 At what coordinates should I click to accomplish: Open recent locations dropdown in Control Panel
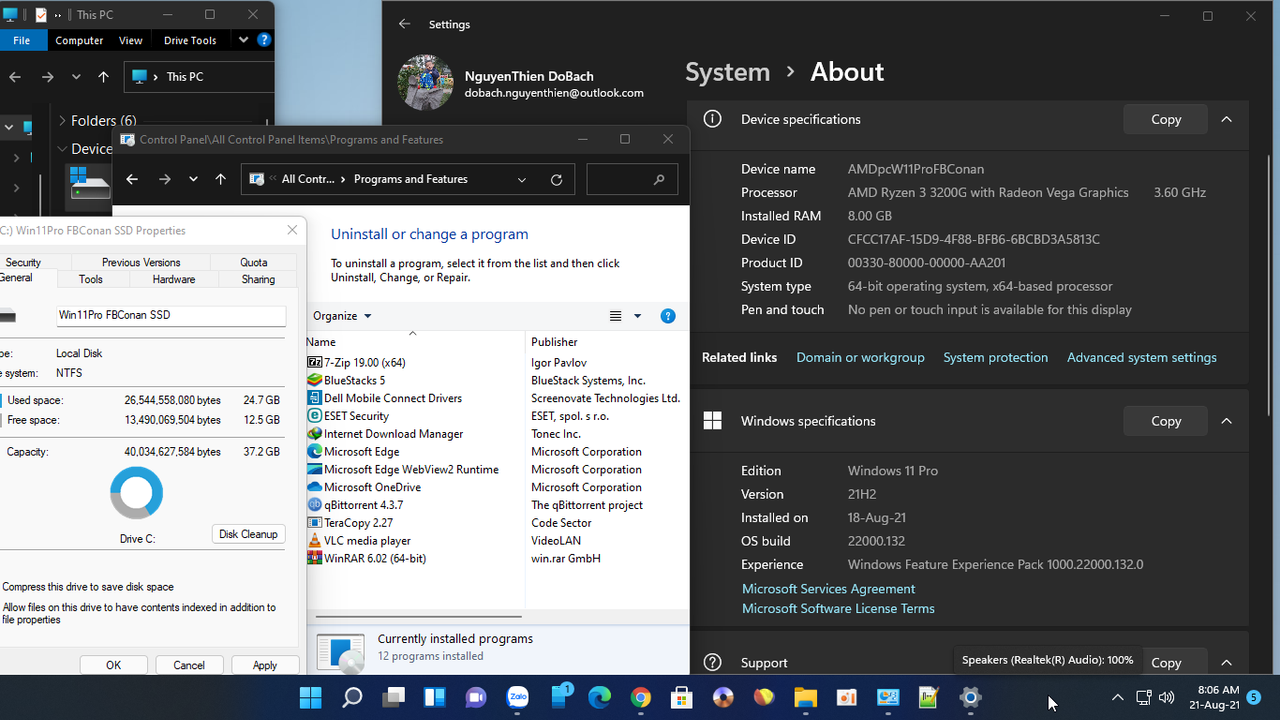(x=193, y=180)
